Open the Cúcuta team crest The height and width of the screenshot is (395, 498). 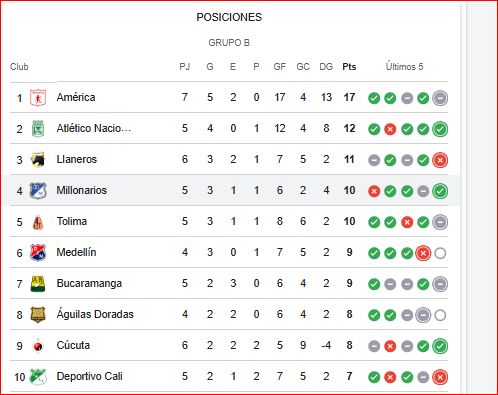point(38,346)
